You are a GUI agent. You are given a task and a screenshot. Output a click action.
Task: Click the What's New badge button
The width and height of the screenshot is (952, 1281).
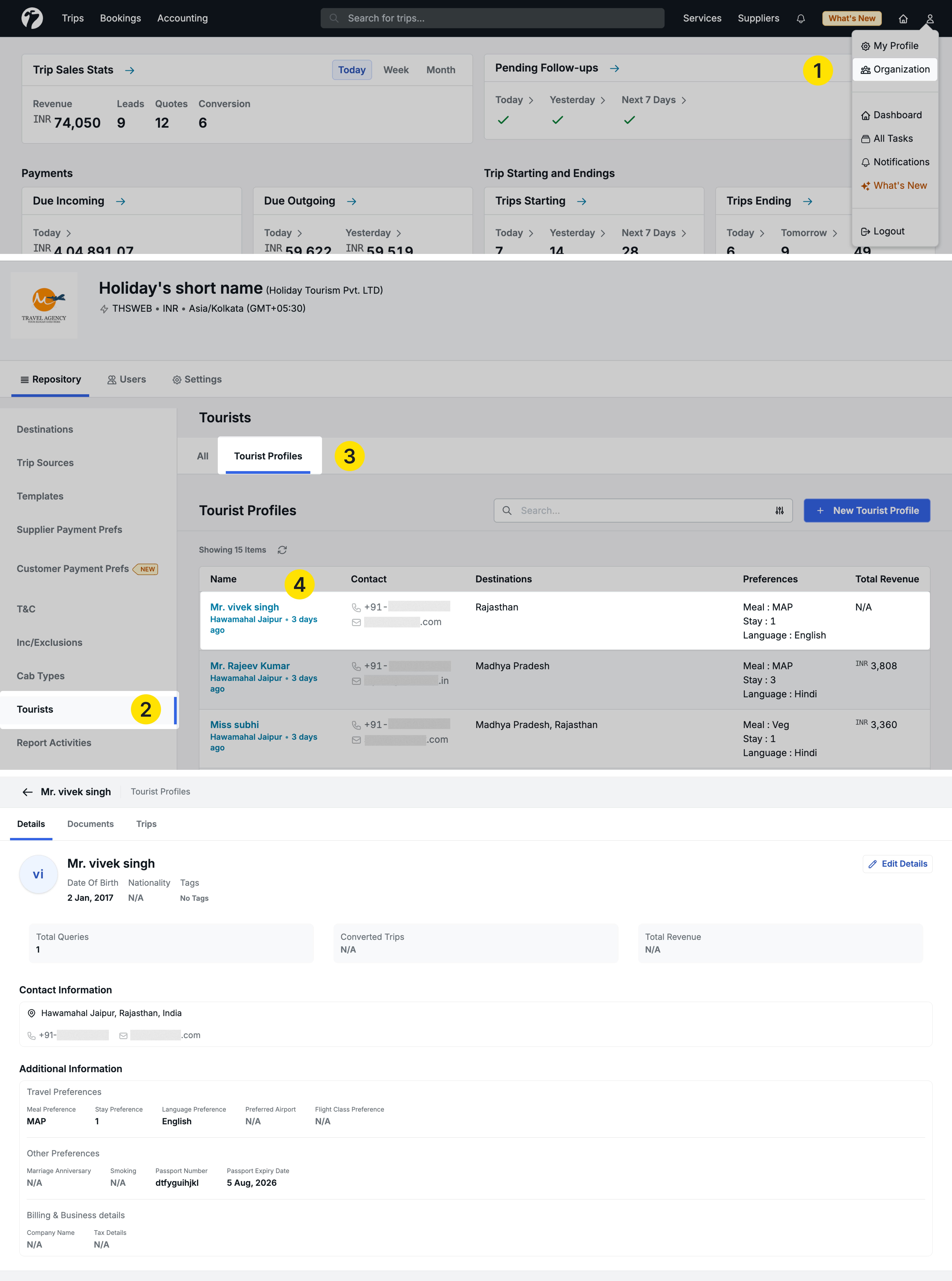pos(852,18)
